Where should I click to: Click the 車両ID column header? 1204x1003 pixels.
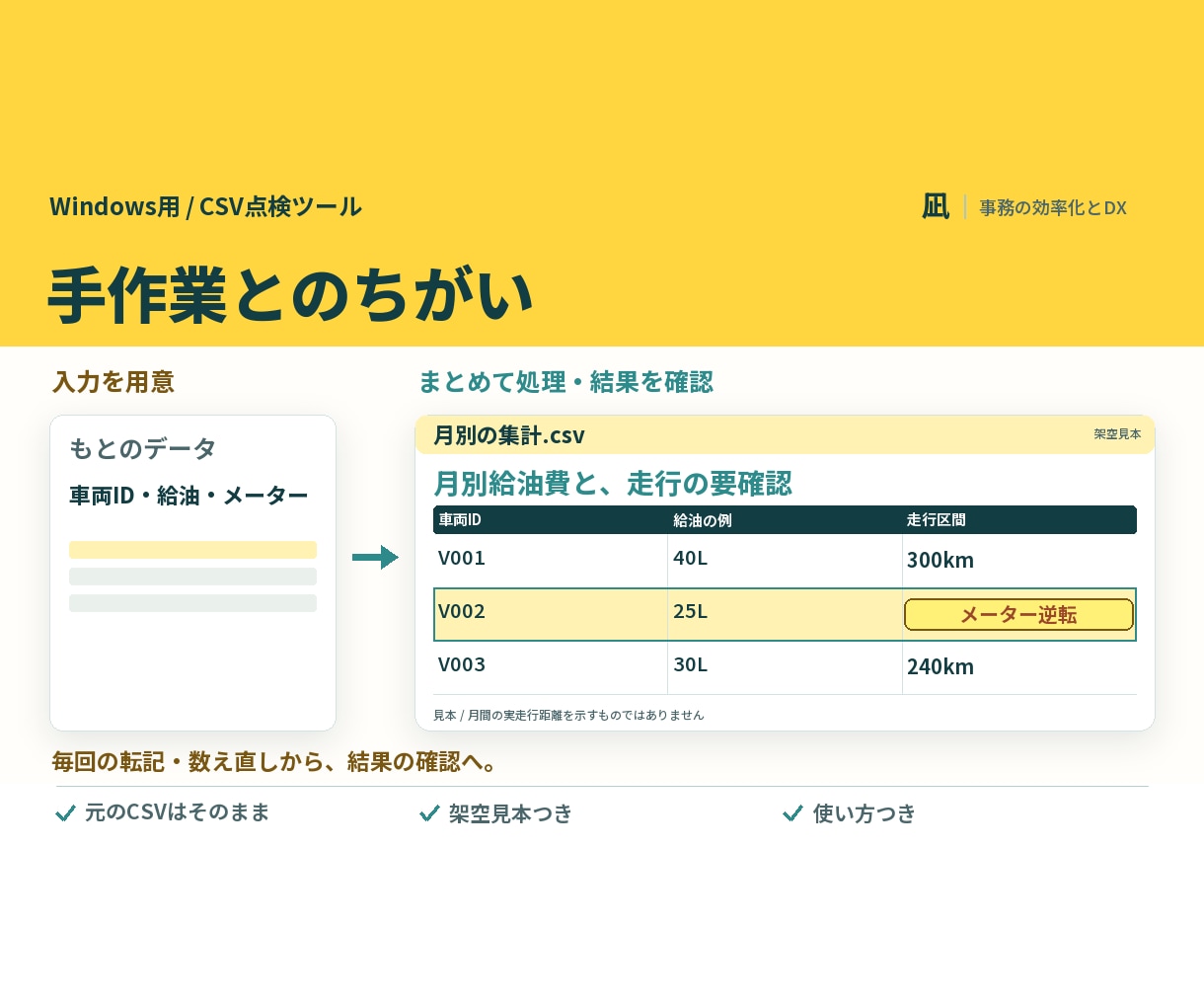[460, 520]
